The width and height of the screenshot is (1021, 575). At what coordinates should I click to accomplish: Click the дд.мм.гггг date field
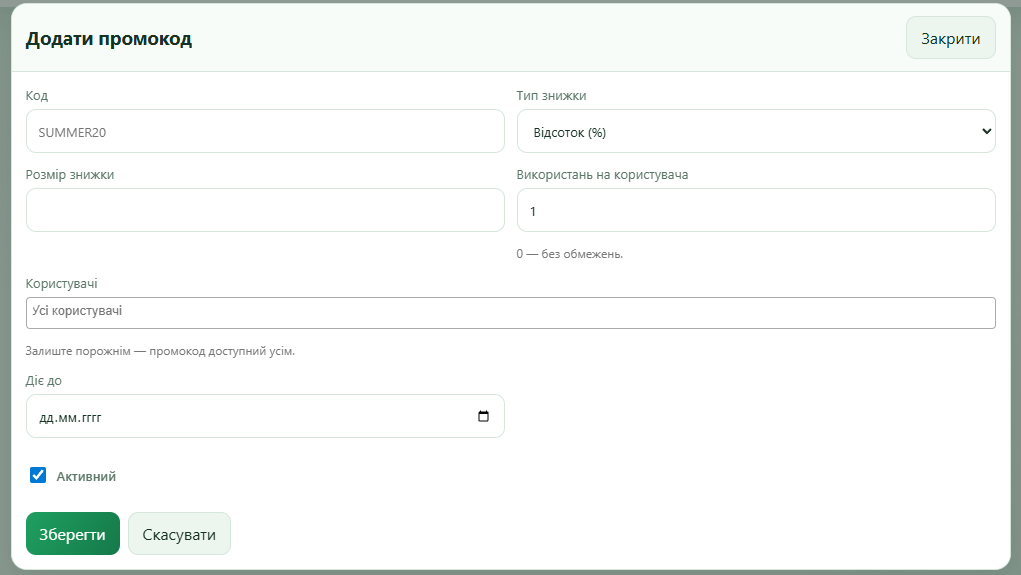pyautogui.click(x=265, y=416)
